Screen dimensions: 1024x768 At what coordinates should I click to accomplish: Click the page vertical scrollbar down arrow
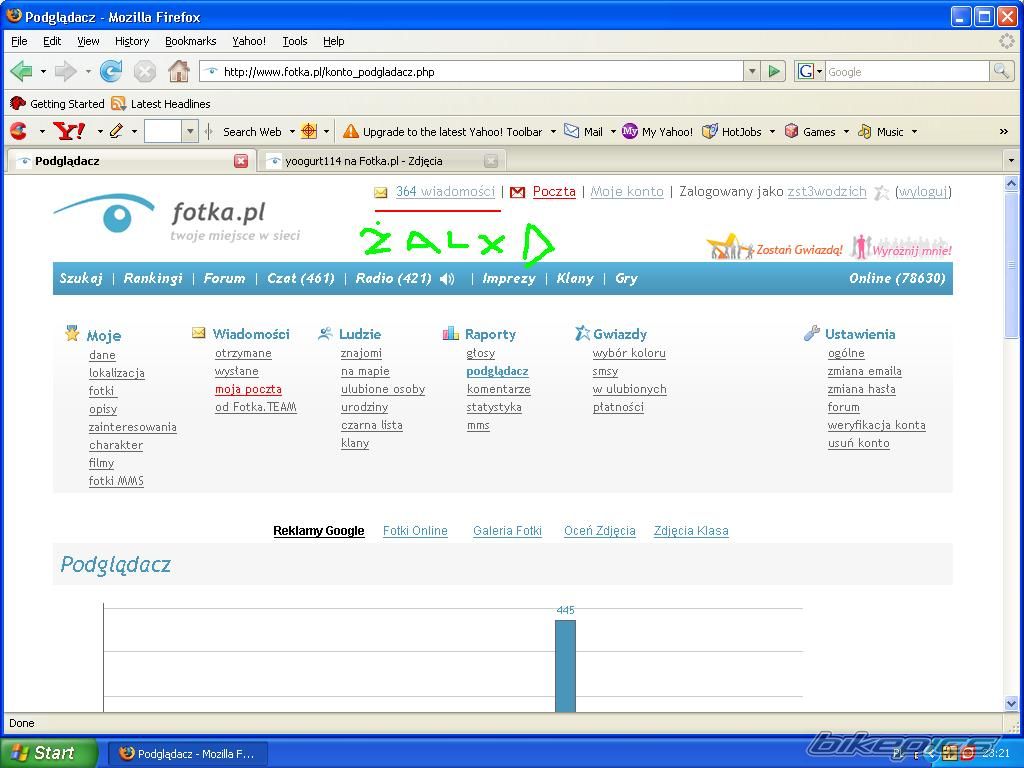coord(1010,703)
